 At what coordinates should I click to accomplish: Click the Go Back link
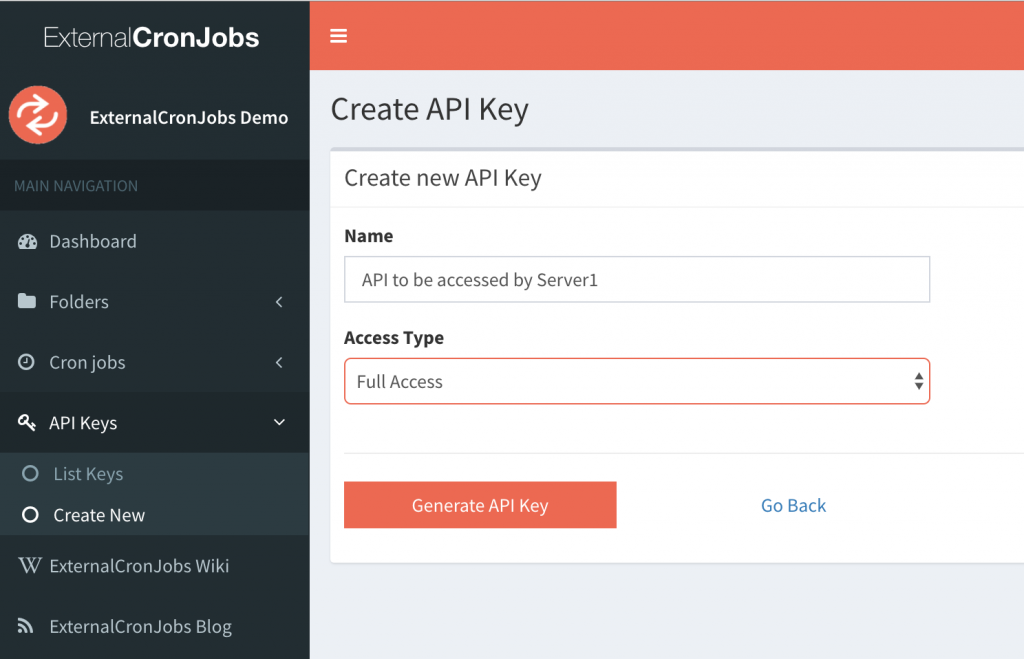[x=793, y=506]
